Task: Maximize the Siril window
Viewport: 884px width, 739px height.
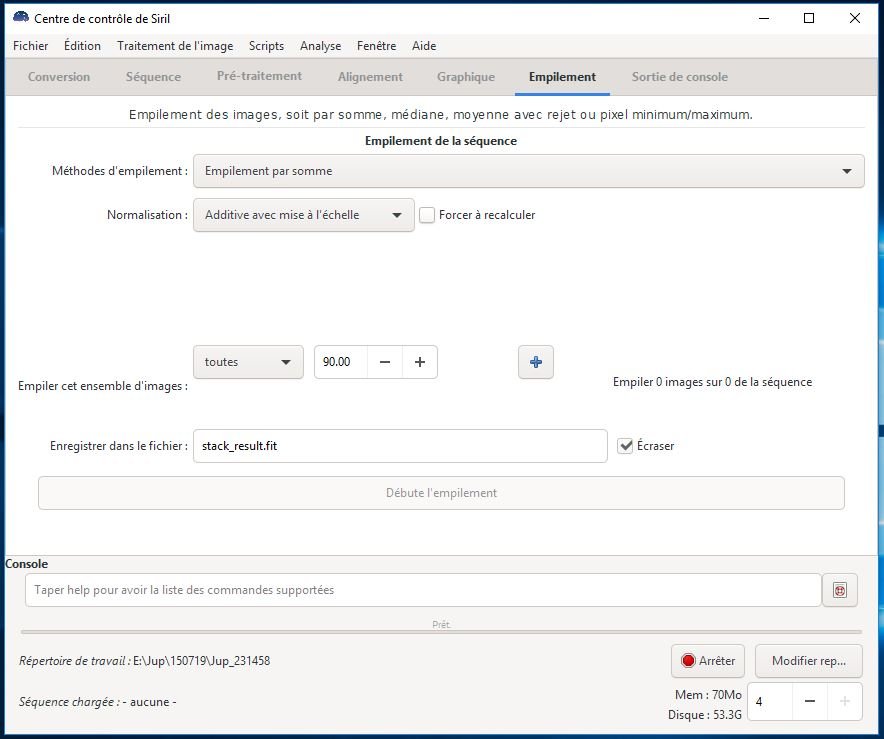Action: point(809,18)
